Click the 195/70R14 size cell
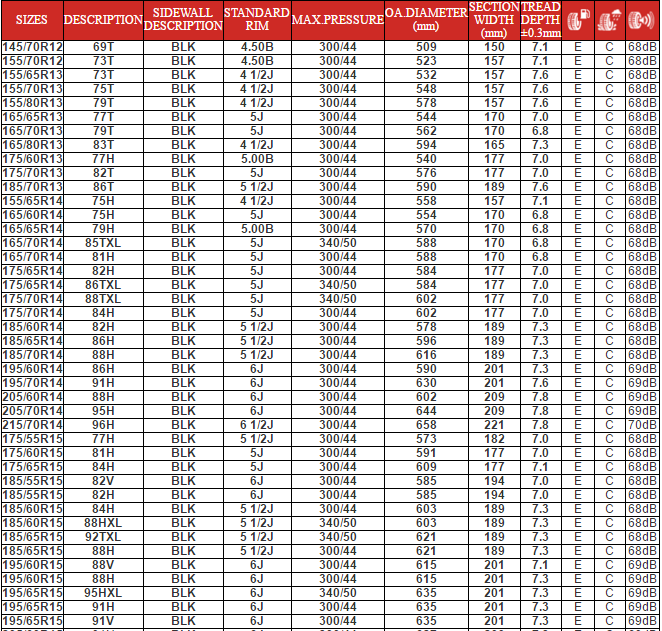This screenshot has height=631, width=662. click(33, 383)
